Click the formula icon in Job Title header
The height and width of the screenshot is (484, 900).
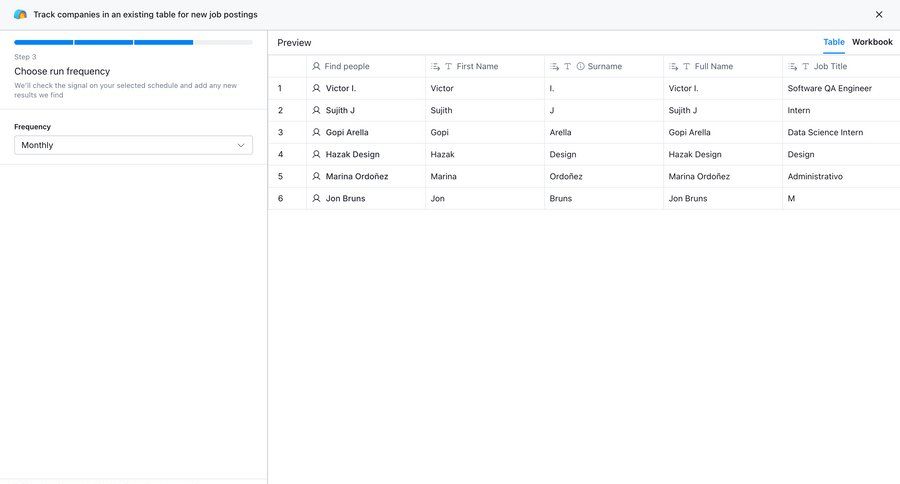coord(792,67)
